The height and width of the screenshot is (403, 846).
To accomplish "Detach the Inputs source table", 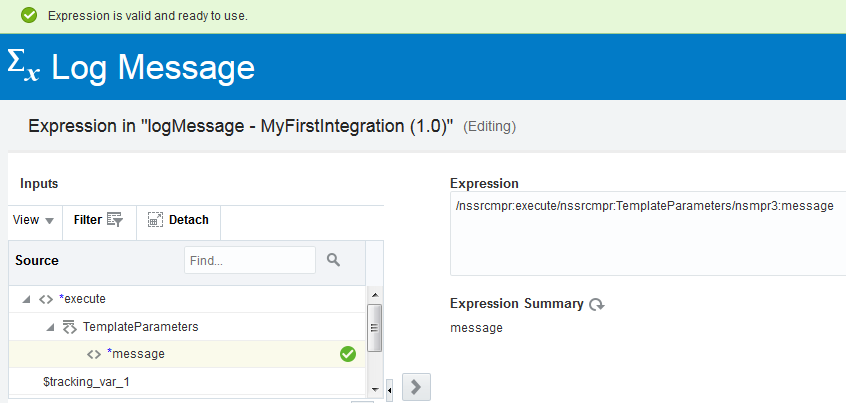I will [x=178, y=220].
